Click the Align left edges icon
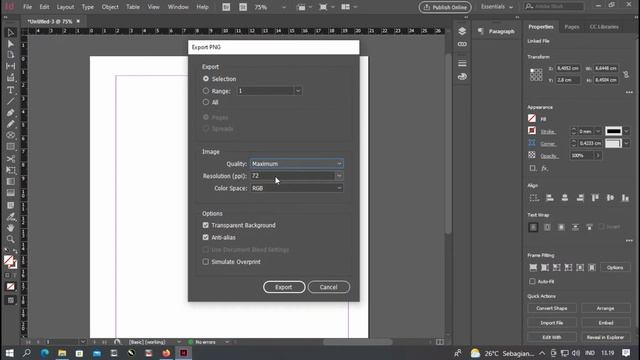This screenshot has height=360, width=640. pos(550,198)
